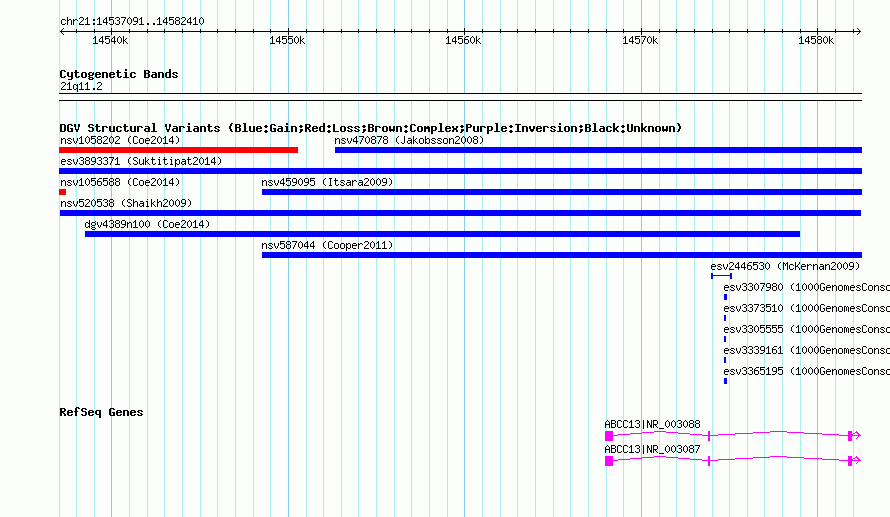
Task: Open ABCC13|NR_003088 gene label
Action: pos(652,424)
